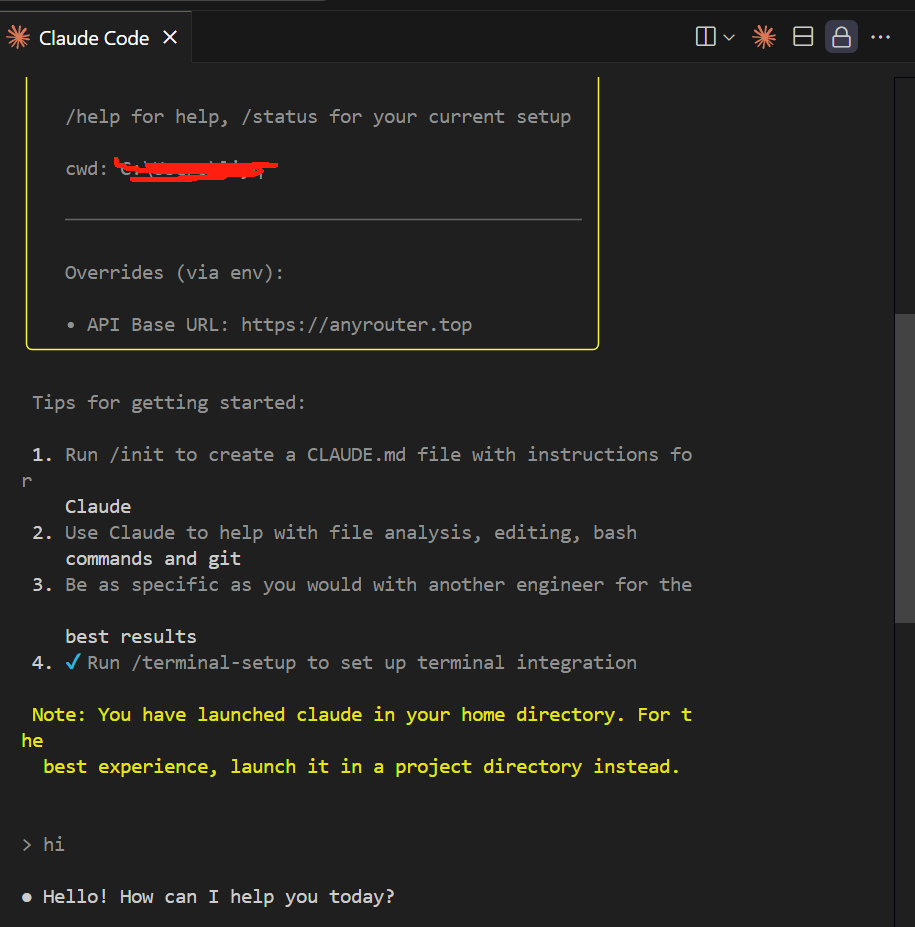
Task: Click the yellow home directory note
Action: coord(356,741)
